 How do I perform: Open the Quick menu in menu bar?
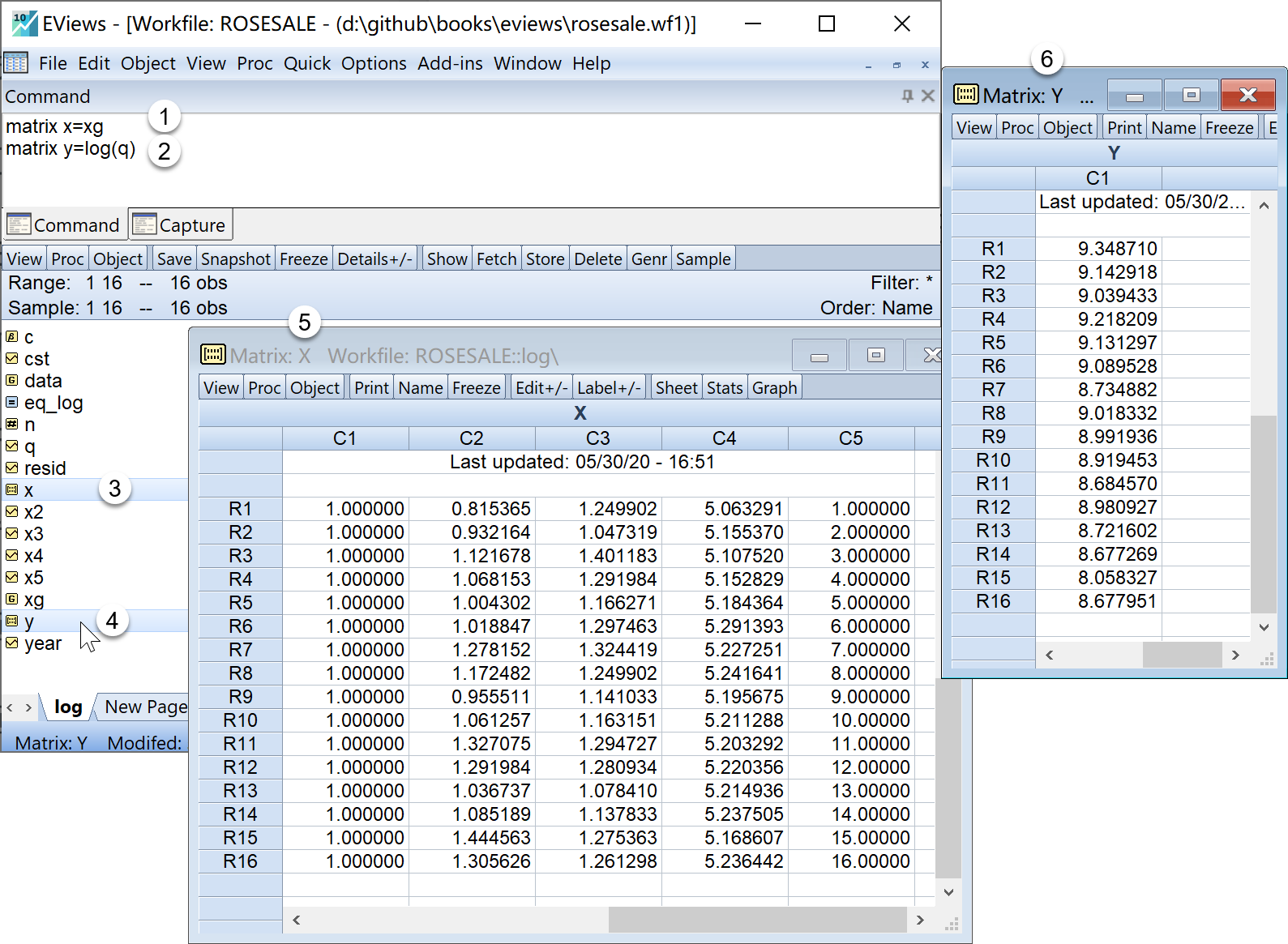[306, 63]
